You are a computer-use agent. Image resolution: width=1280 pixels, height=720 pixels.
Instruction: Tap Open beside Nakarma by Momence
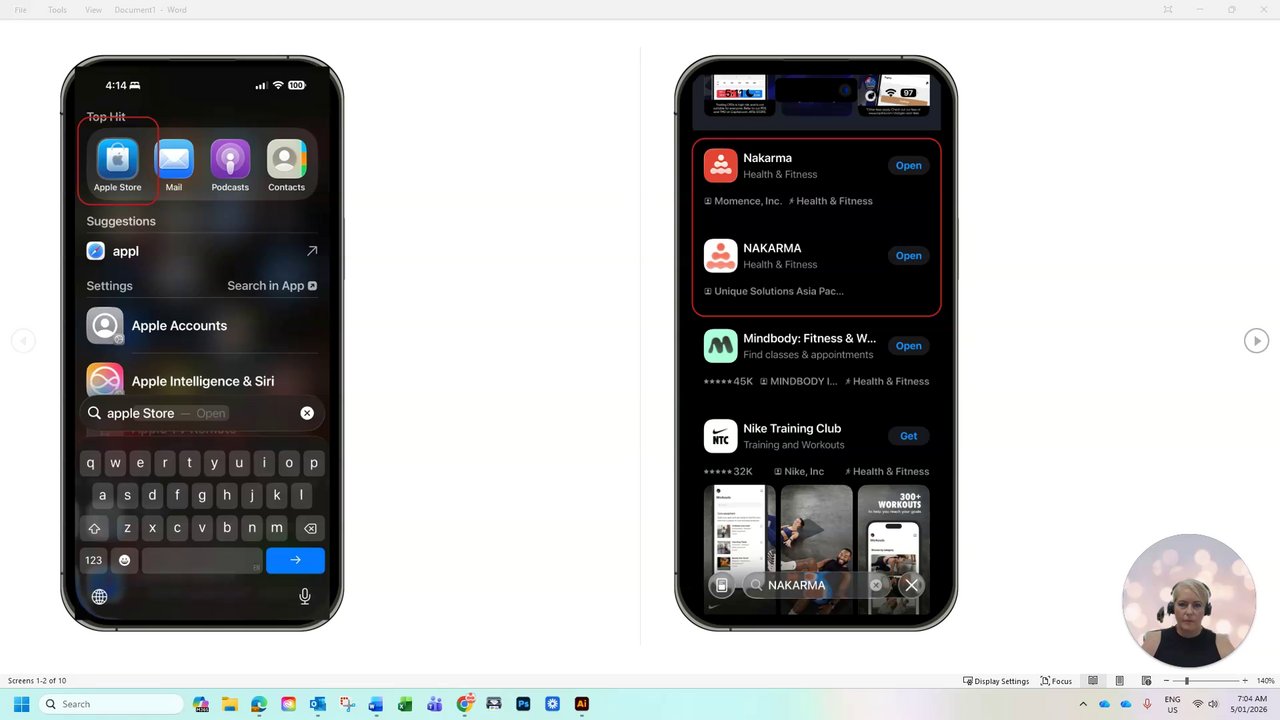[908, 166]
